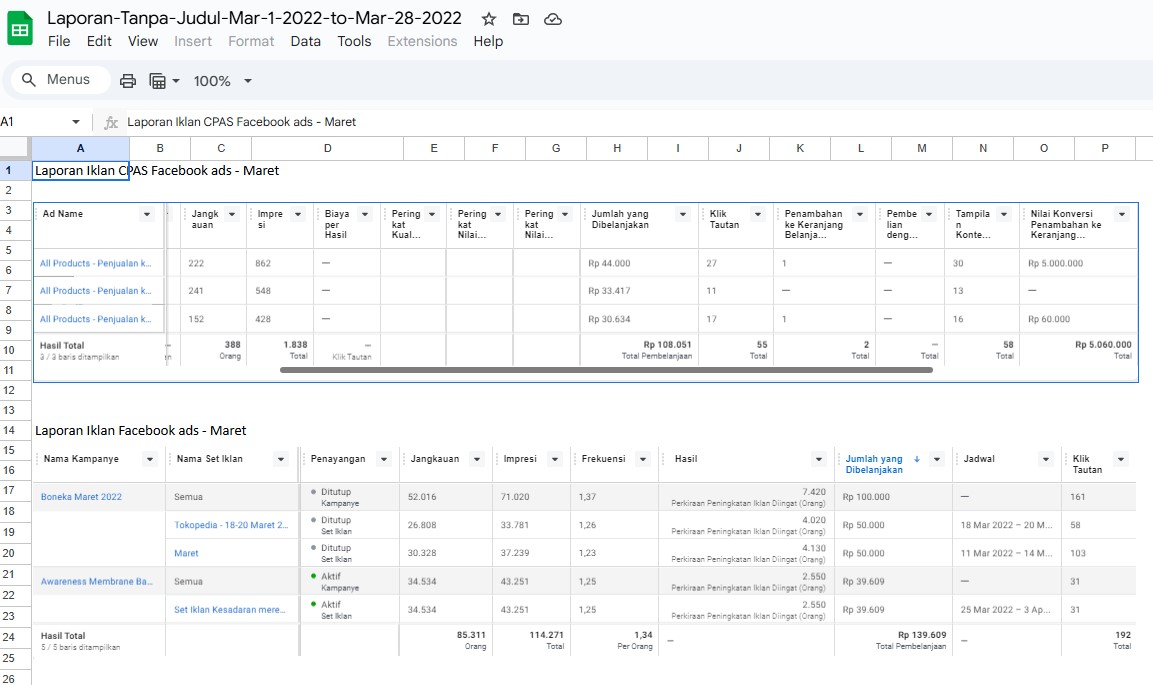Click the Awareness Membrane campaign link
This screenshot has width=1153, height=685.
(96, 581)
